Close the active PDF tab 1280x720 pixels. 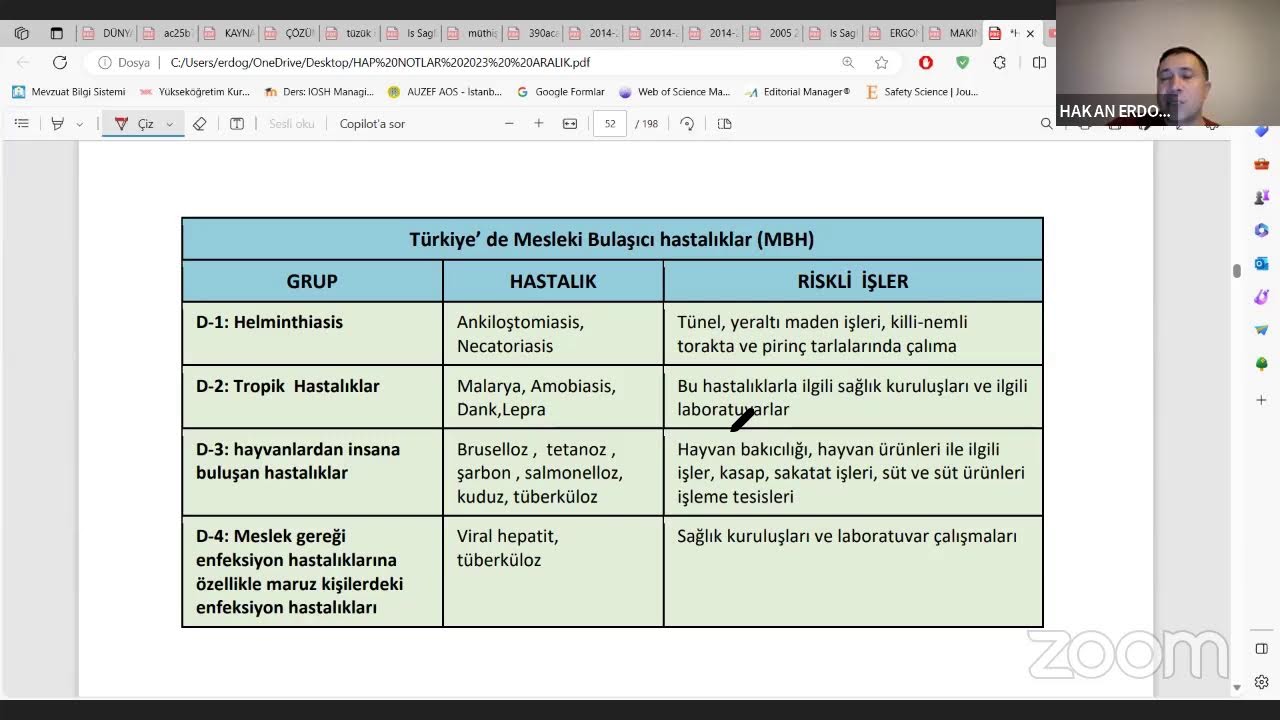[1030, 33]
